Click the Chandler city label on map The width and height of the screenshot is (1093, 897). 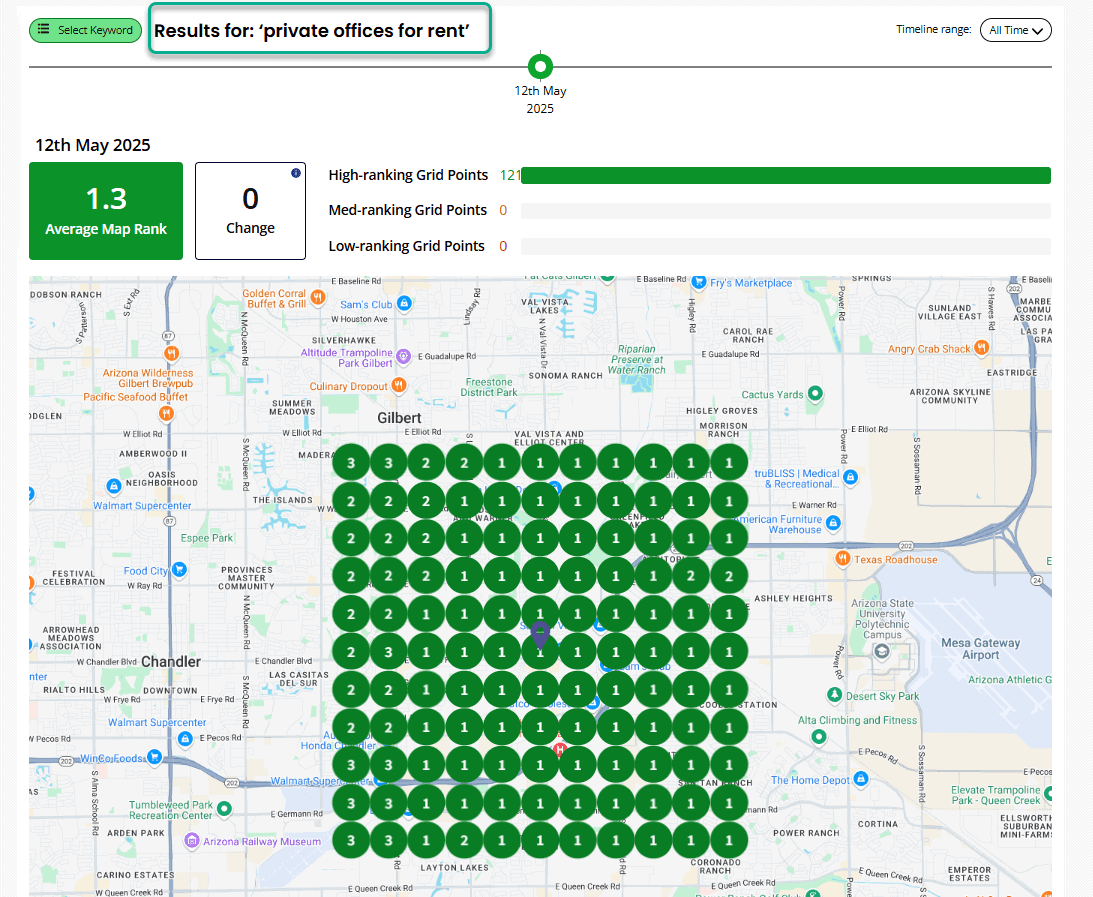pos(171,661)
